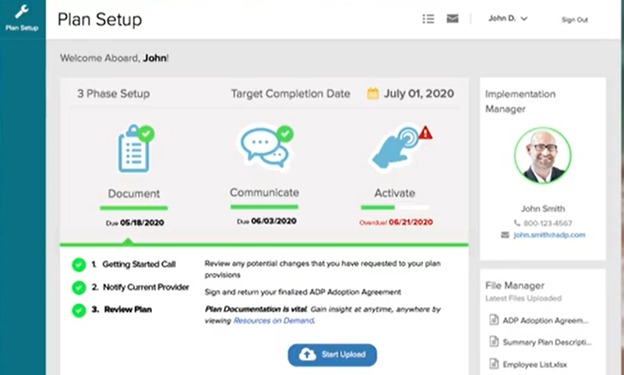
Task: Switch to the Activate phase tab
Action: coord(395,193)
